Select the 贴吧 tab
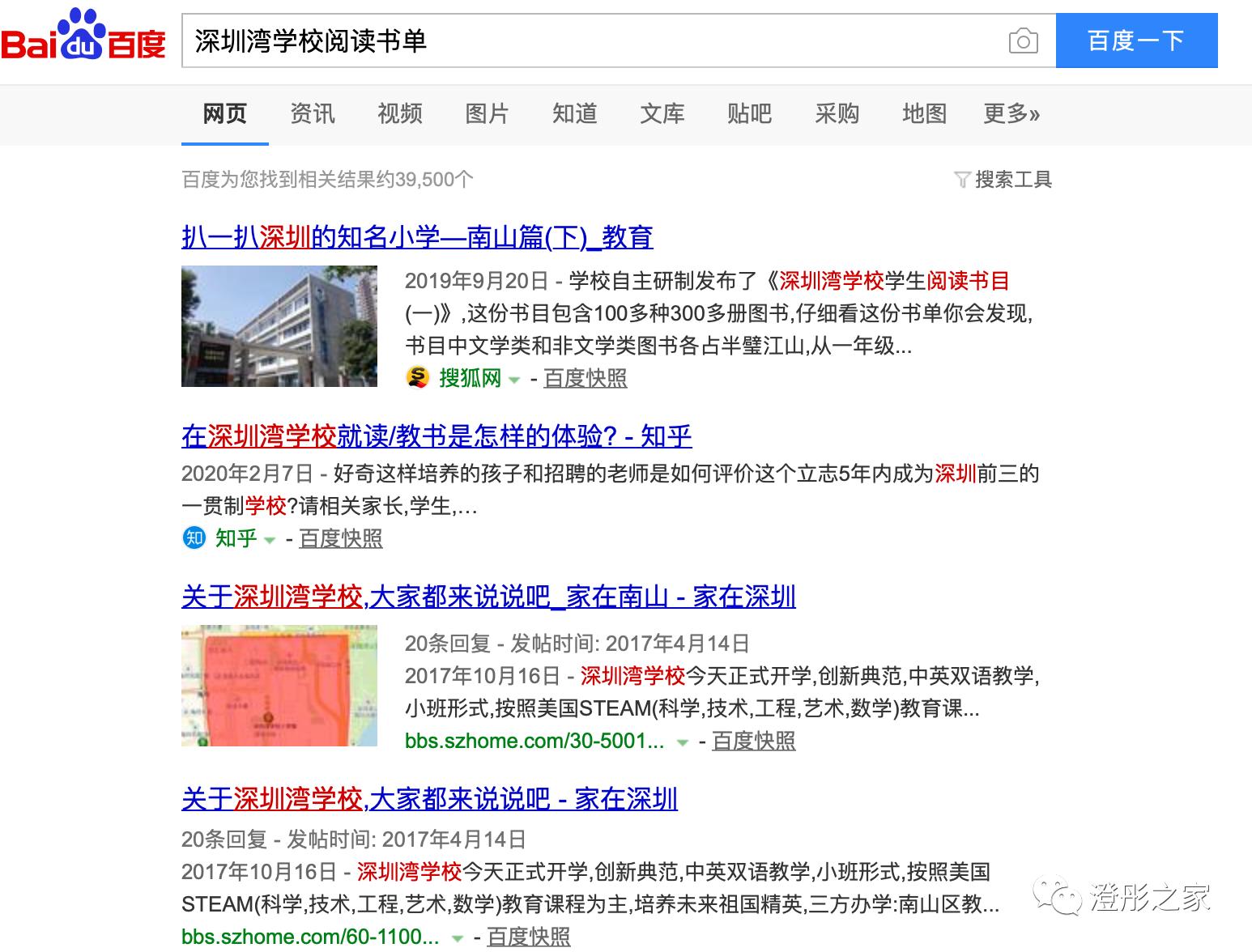The height and width of the screenshot is (952, 1252). [x=749, y=114]
